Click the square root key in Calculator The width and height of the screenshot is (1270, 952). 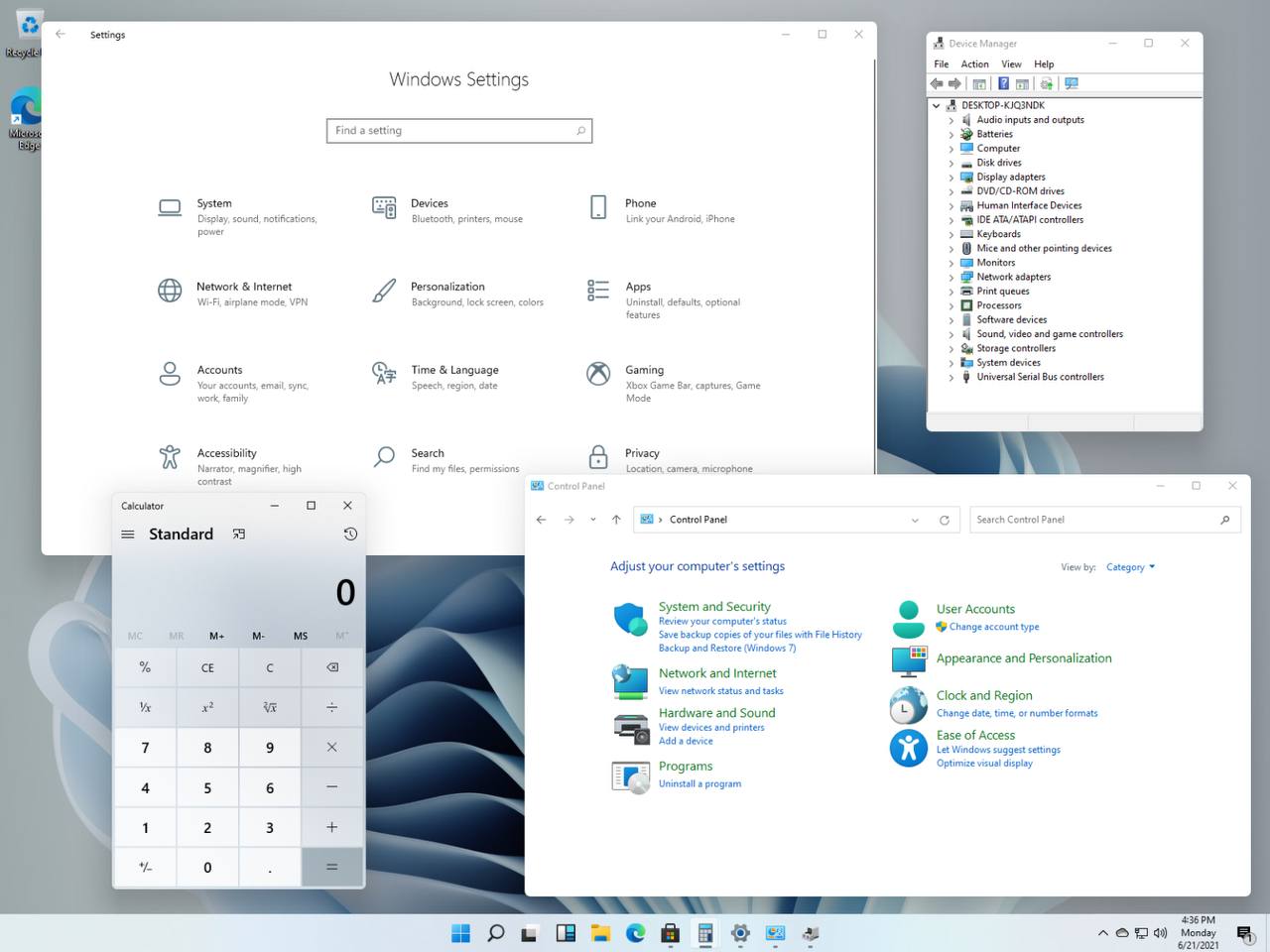pos(270,707)
